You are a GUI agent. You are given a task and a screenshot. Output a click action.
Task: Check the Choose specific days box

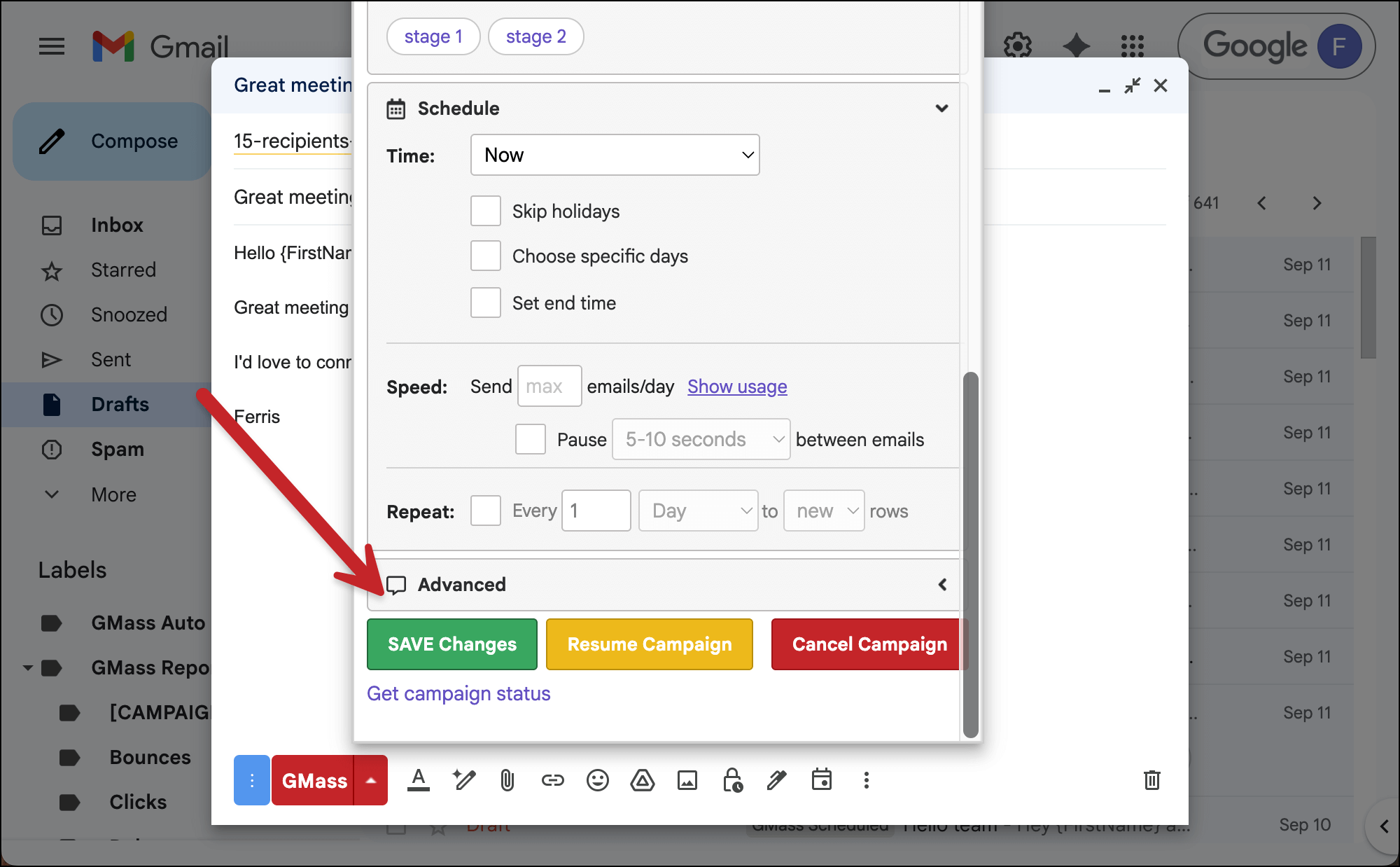pos(486,256)
